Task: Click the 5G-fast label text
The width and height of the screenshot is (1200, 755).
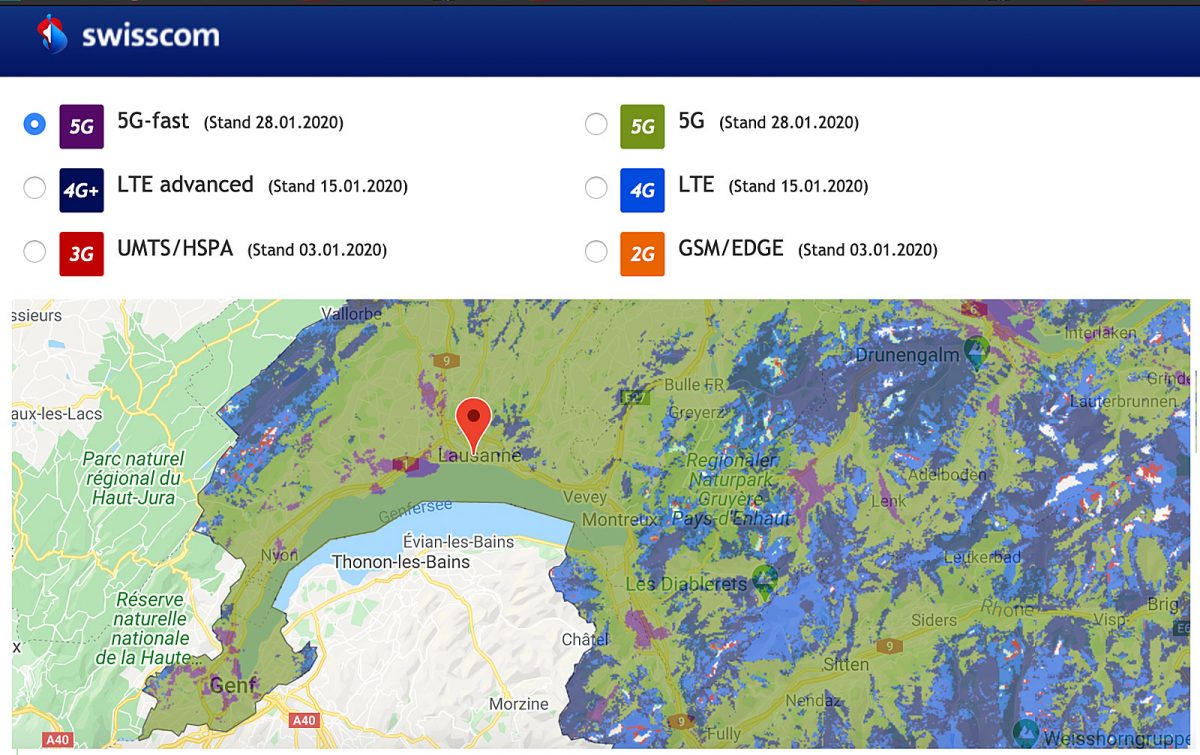Action: [x=153, y=121]
